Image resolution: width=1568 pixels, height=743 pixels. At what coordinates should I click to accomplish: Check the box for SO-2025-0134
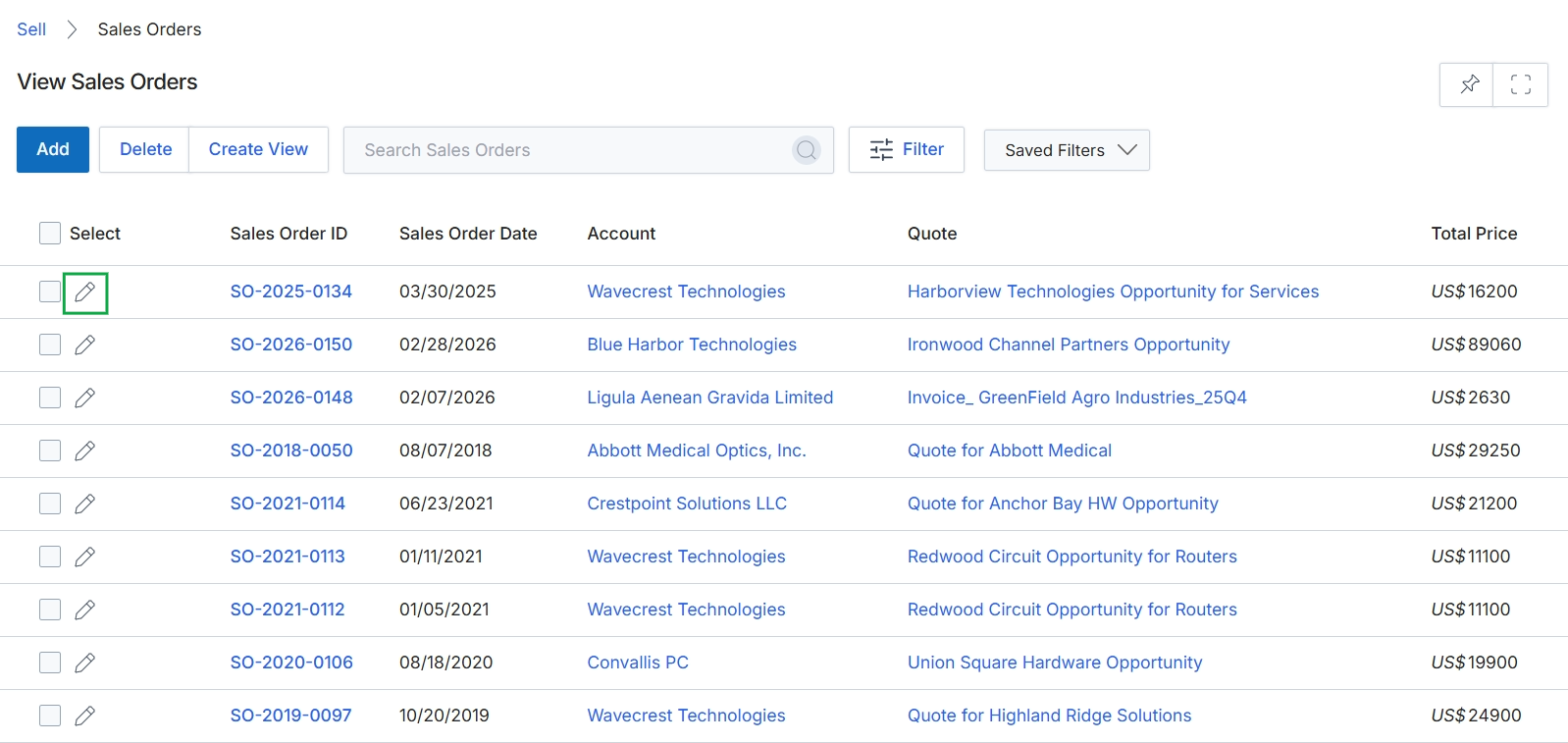50,292
